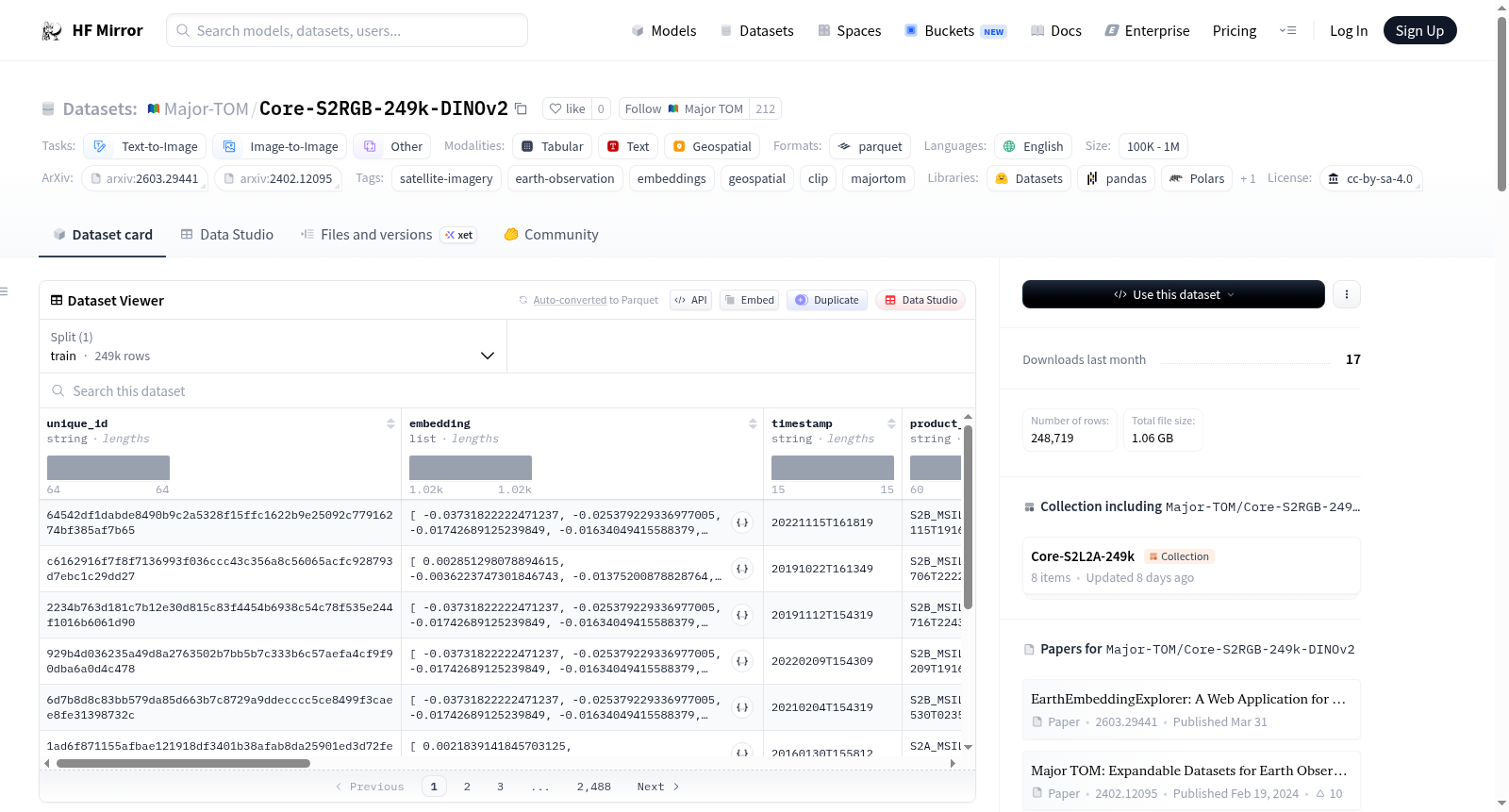
Task: Sort the embedding column
Action: 753,423
